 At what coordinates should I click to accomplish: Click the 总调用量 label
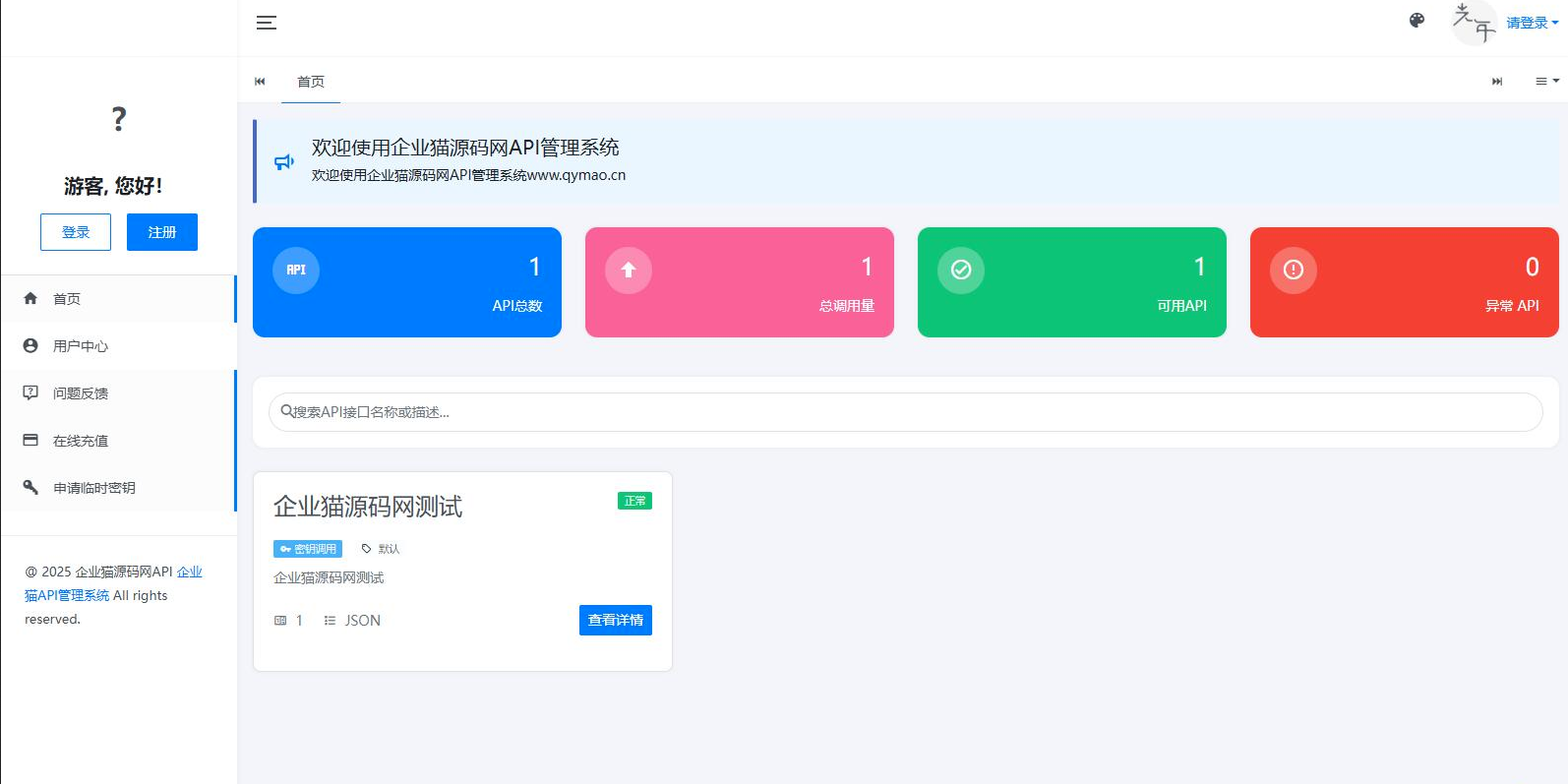coord(847,306)
